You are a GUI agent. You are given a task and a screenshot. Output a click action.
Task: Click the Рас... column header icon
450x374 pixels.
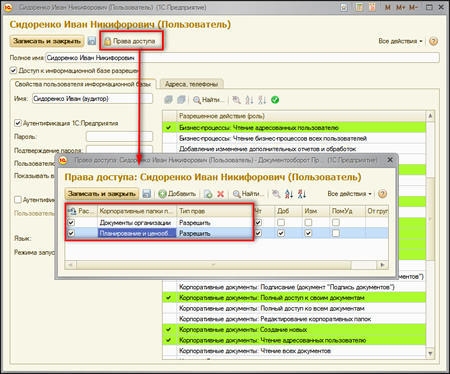click(72, 211)
